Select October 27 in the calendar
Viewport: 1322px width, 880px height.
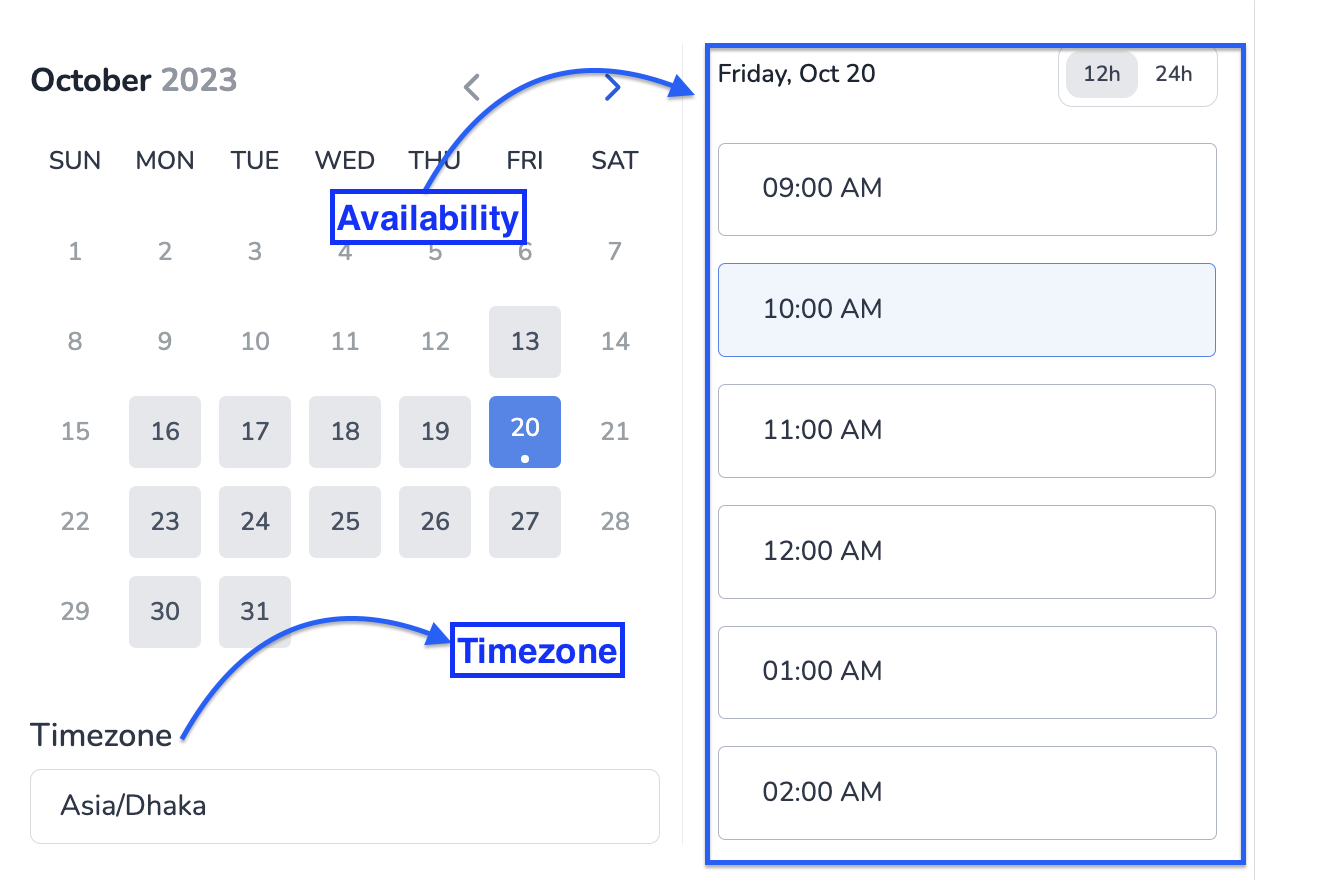point(524,521)
